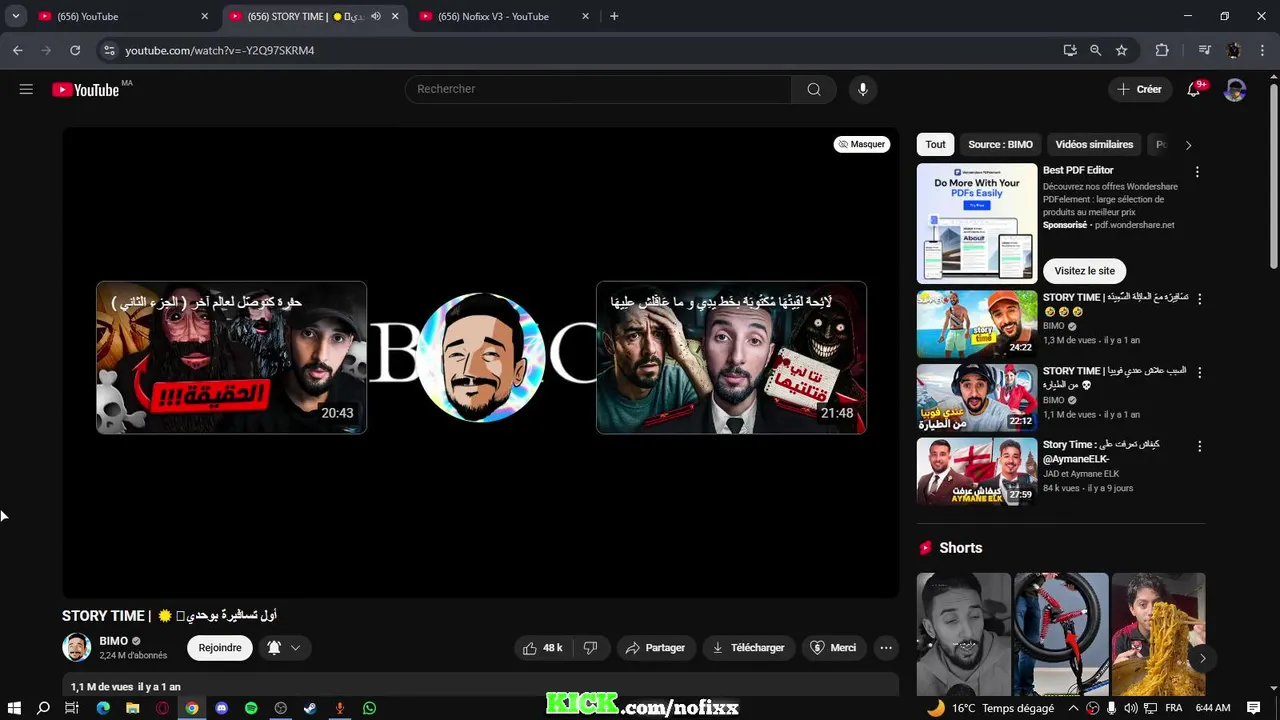1280x720 pixels.
Task: Open OBS Studio from the taskbar
Action: coord(281,708)
